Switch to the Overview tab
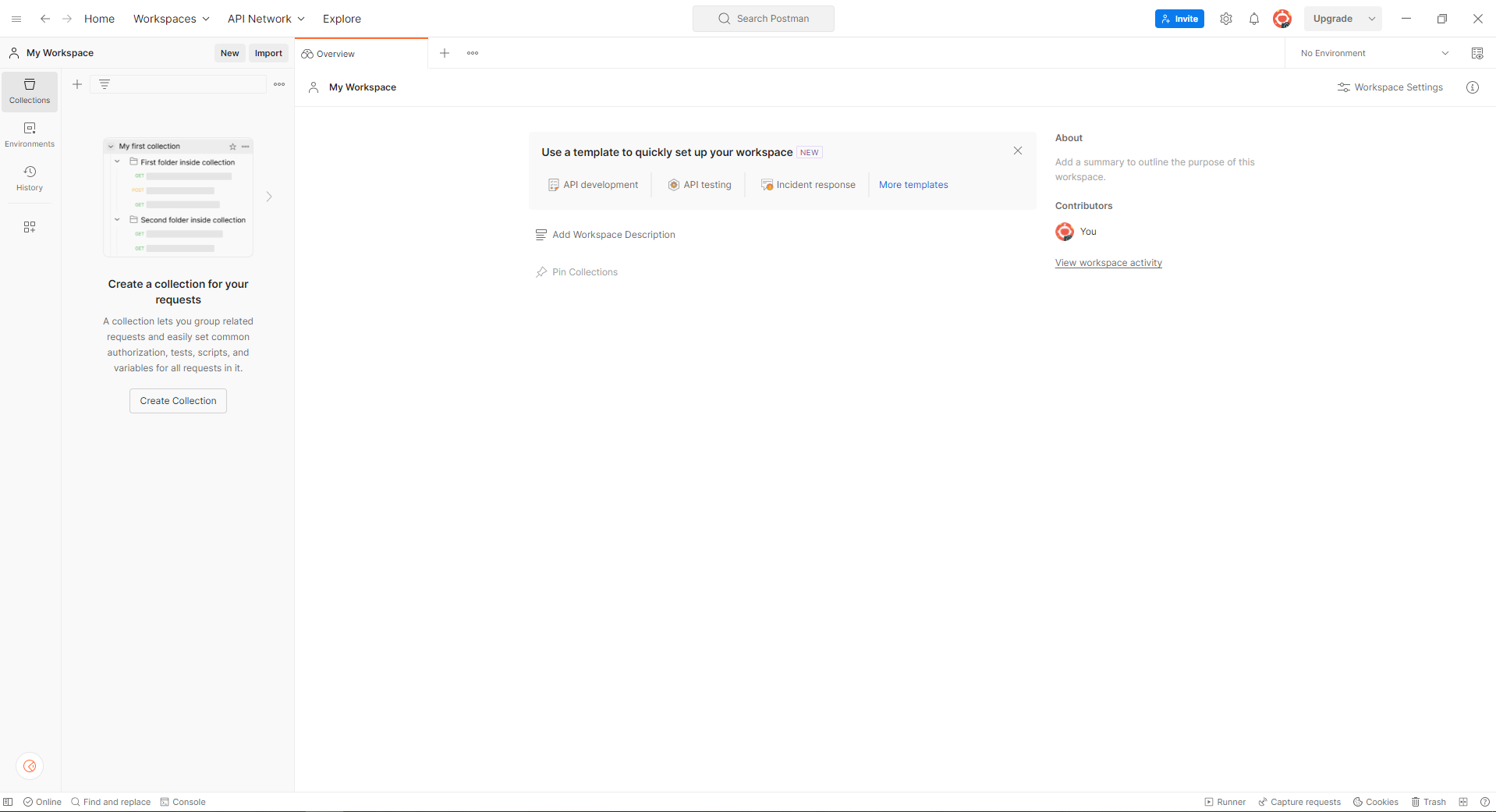This screenshot has width=1496, height=812. 335,54
